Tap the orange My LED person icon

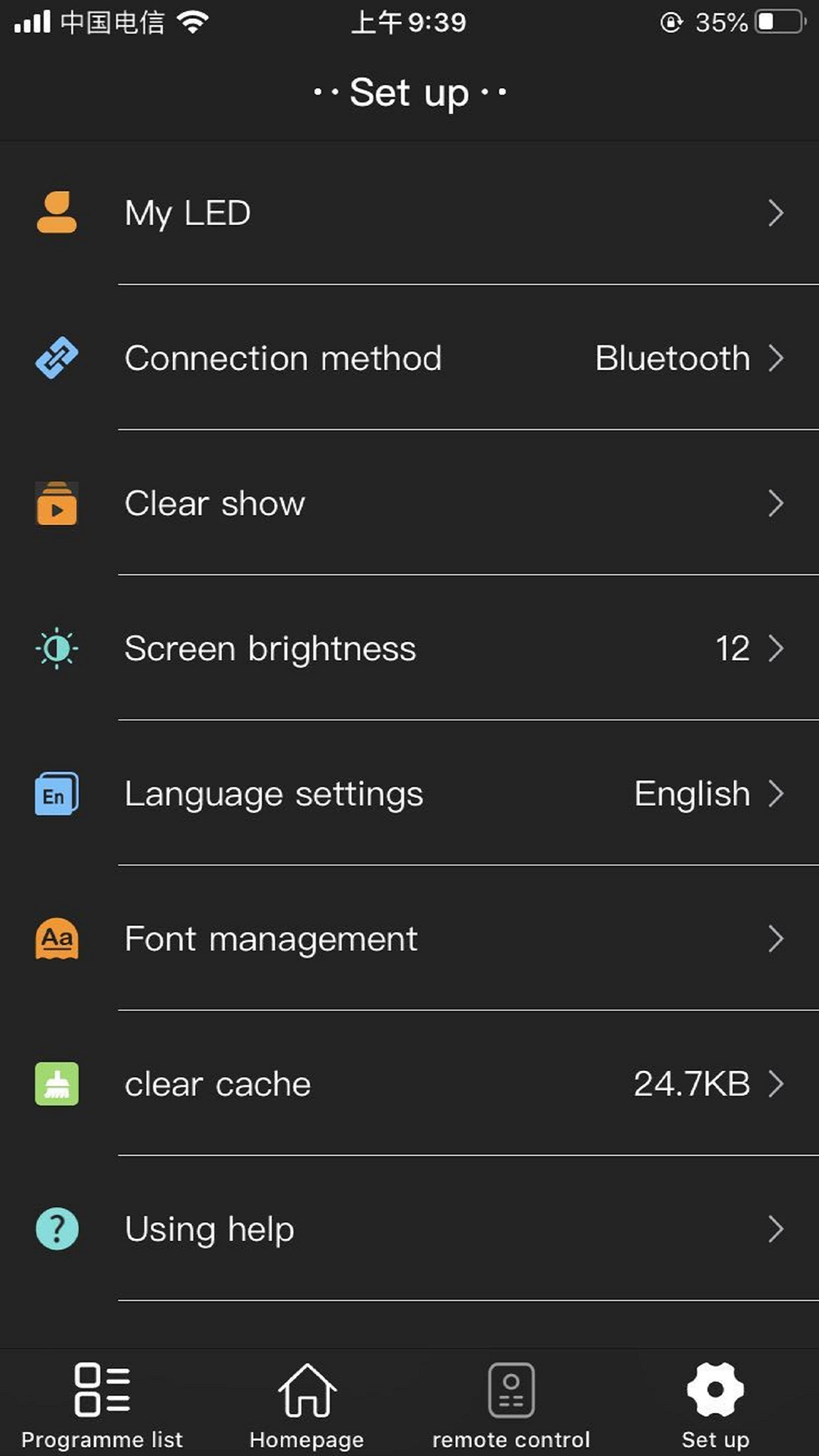click(57, 213)
